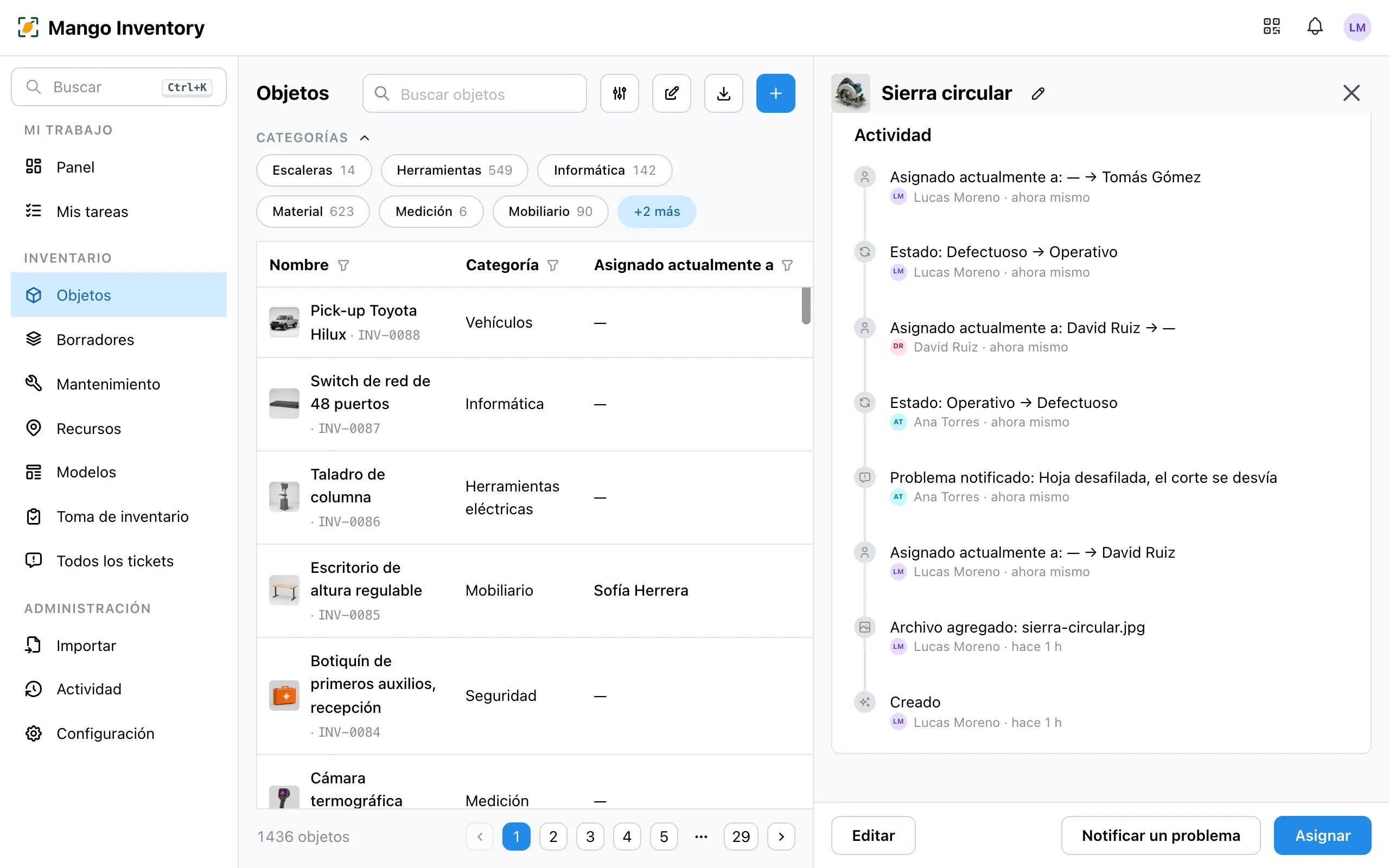
Task: Select the Material category chip
Action: 313,211
